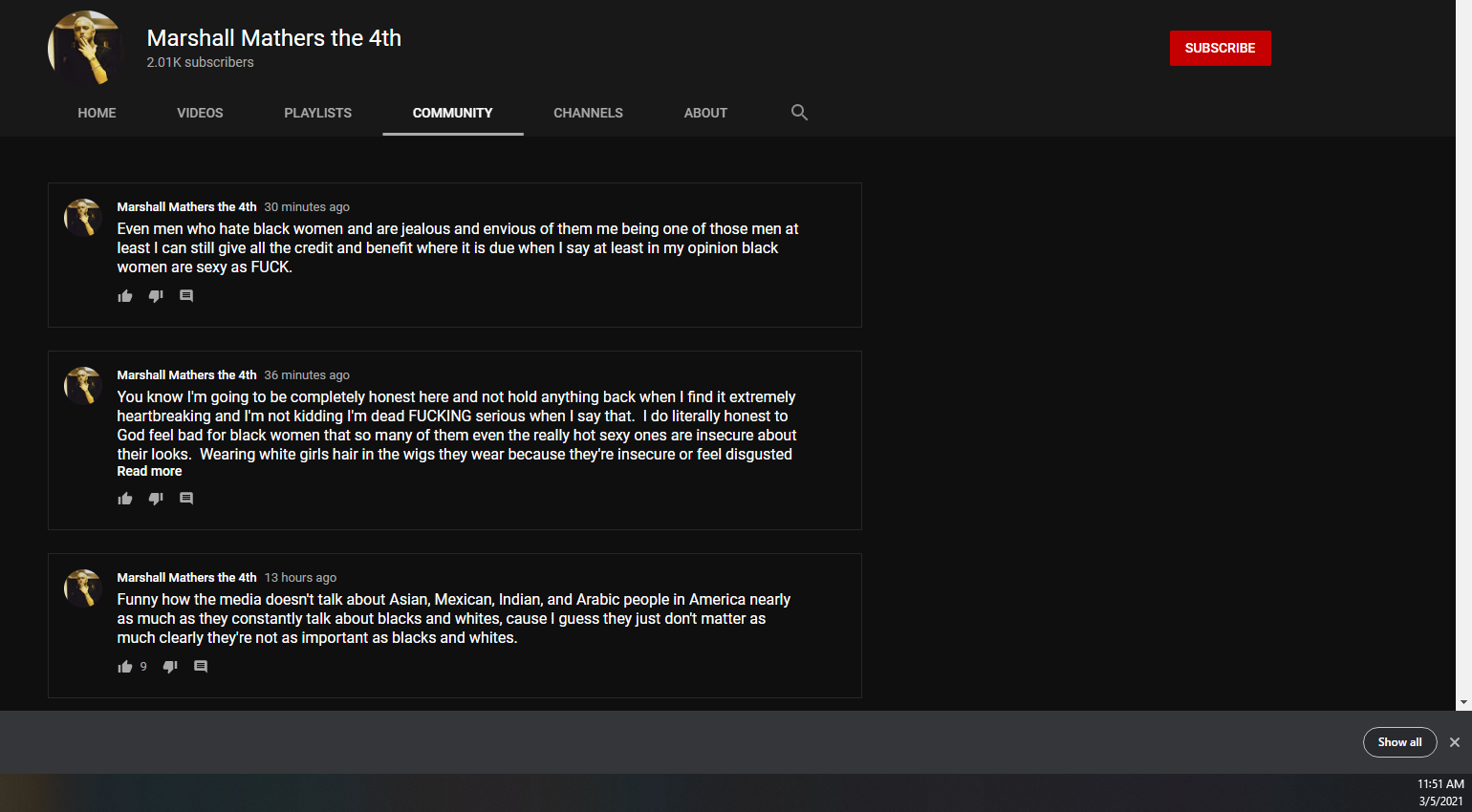Open the Playlists tab
The image size is (1472, 812).
pyautogui.click(x=318, y=113)
